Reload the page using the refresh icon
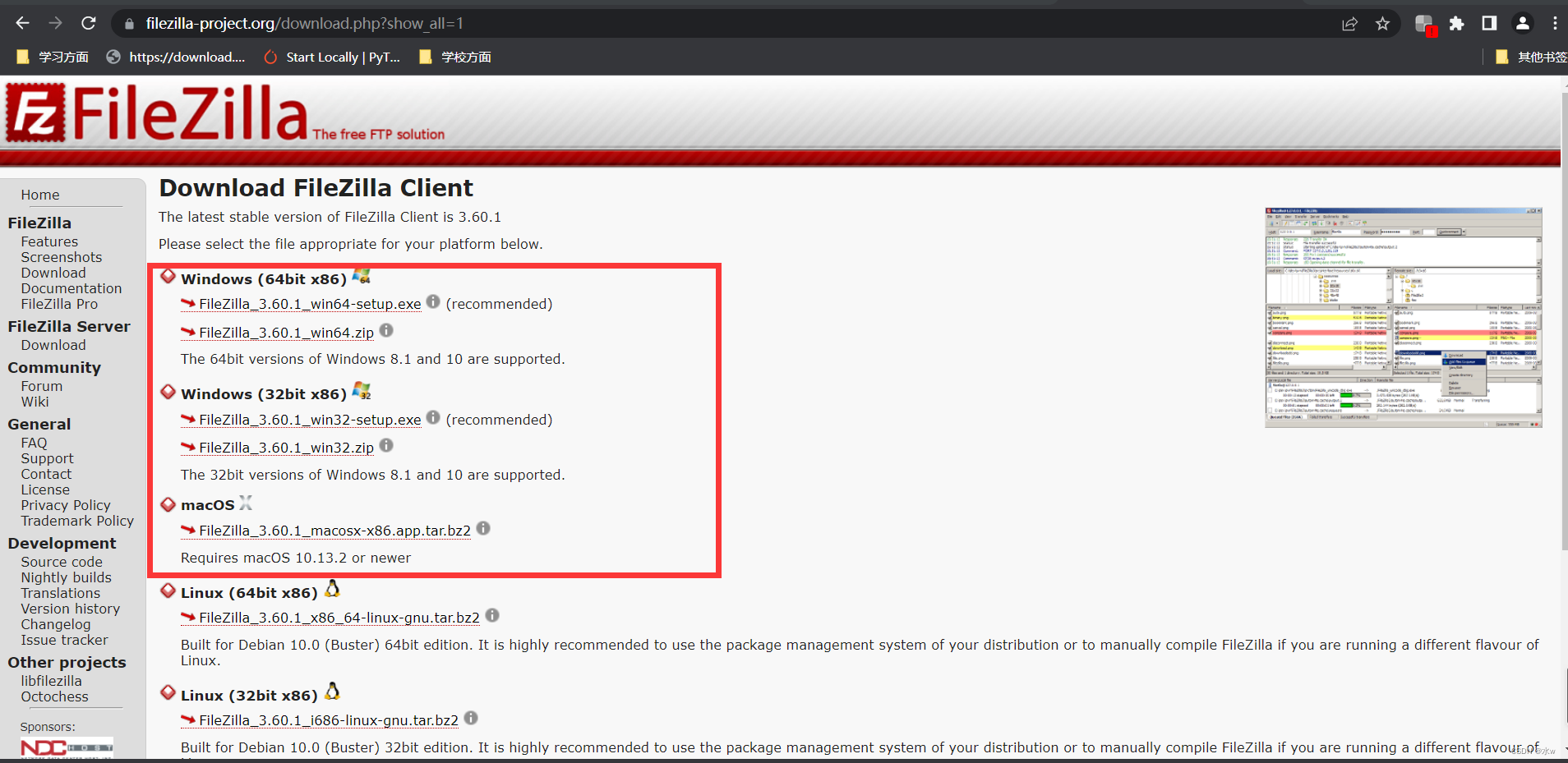 (88, 23)
